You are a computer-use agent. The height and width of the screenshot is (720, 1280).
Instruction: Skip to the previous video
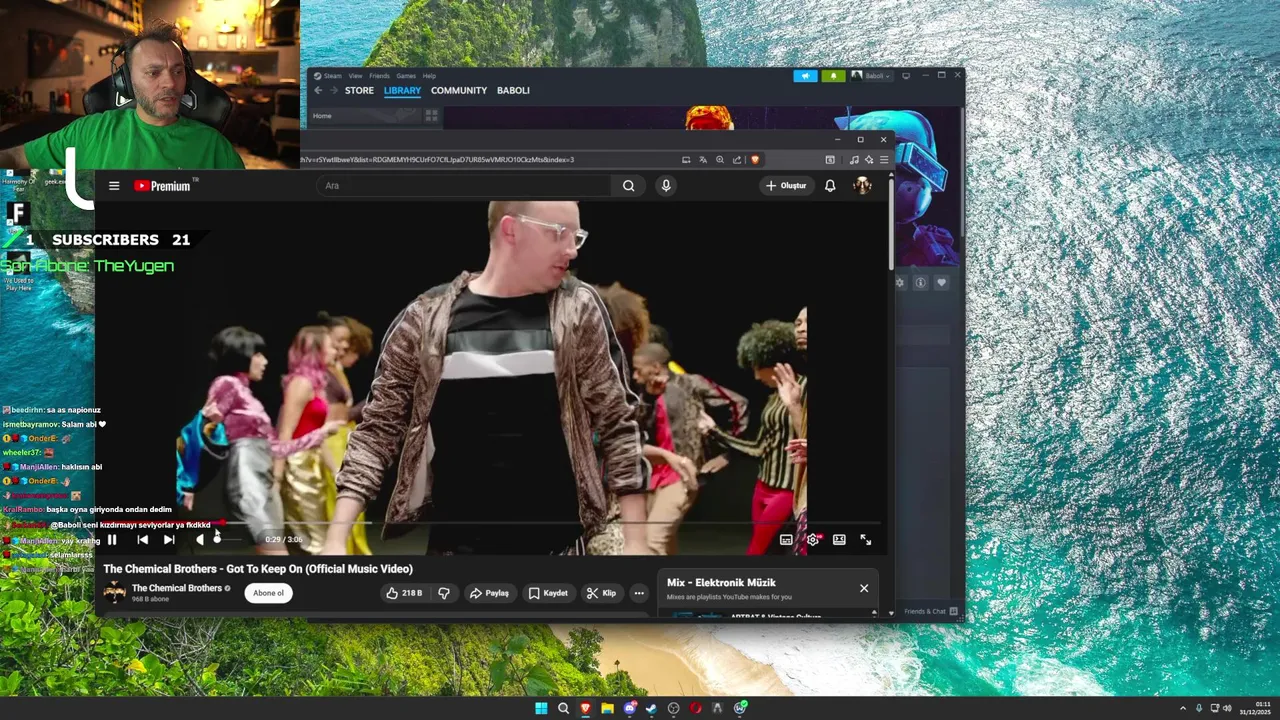pyautogui.click(x=142, y=540)
